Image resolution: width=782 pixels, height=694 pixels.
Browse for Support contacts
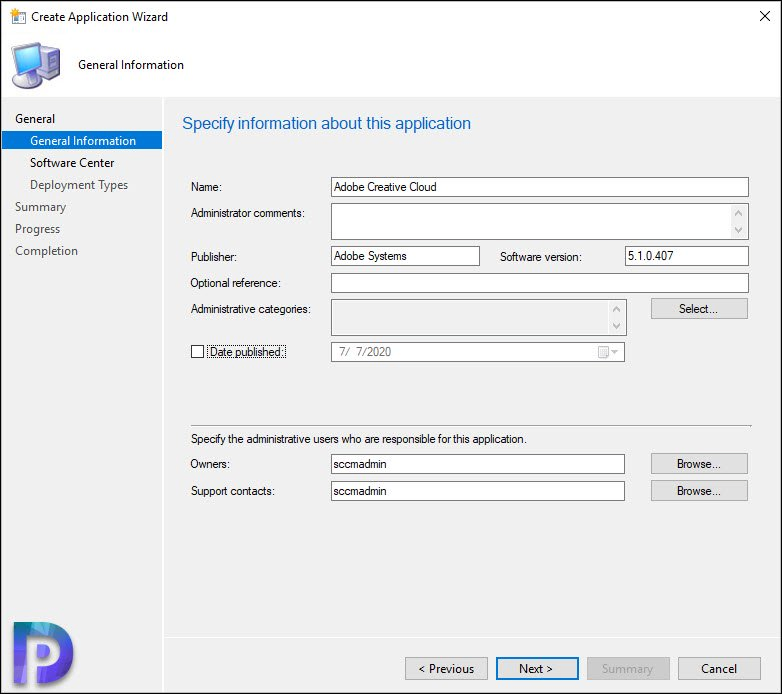(699, 491)
